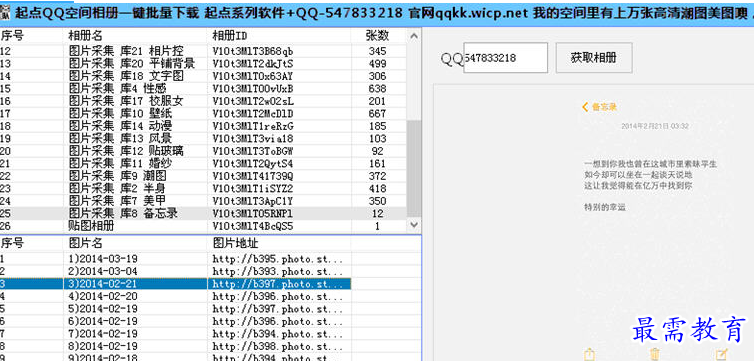Click the URL for picture 1)2014-03-19
This screenshot has height=361, width=754.
(278, 259)
